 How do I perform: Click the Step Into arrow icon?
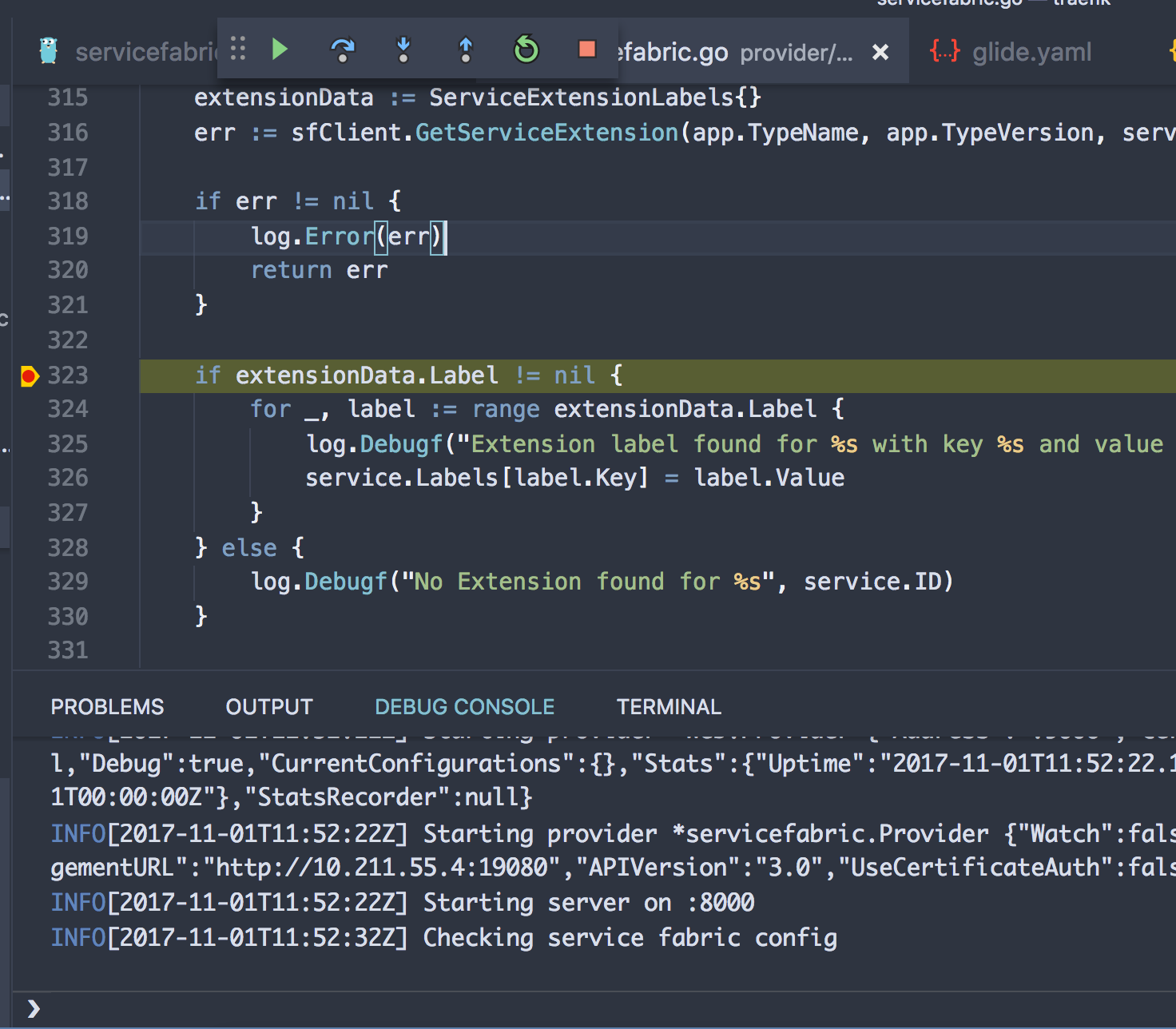[403, 50]
